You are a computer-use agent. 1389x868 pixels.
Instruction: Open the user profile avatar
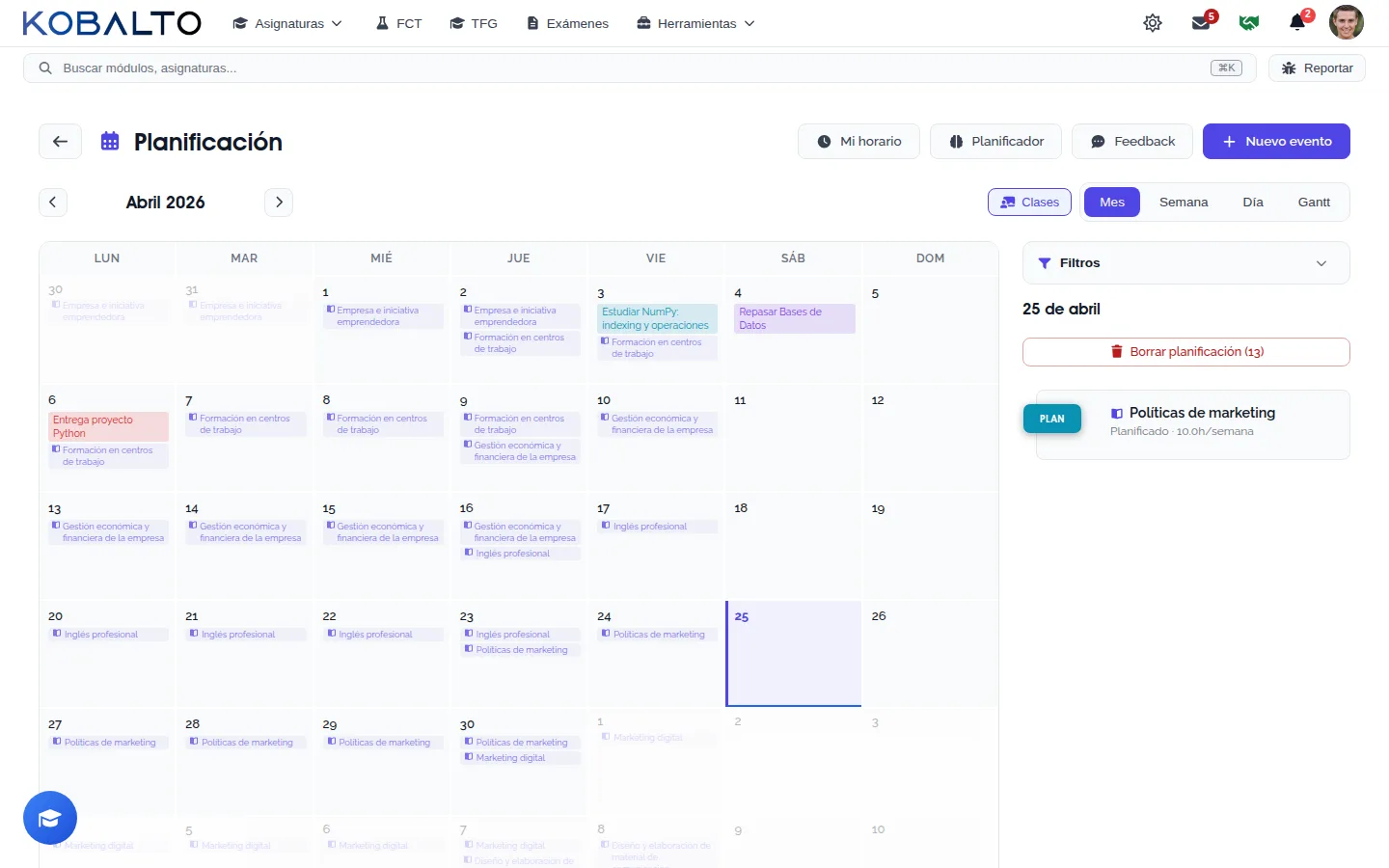coord(1346,22)
